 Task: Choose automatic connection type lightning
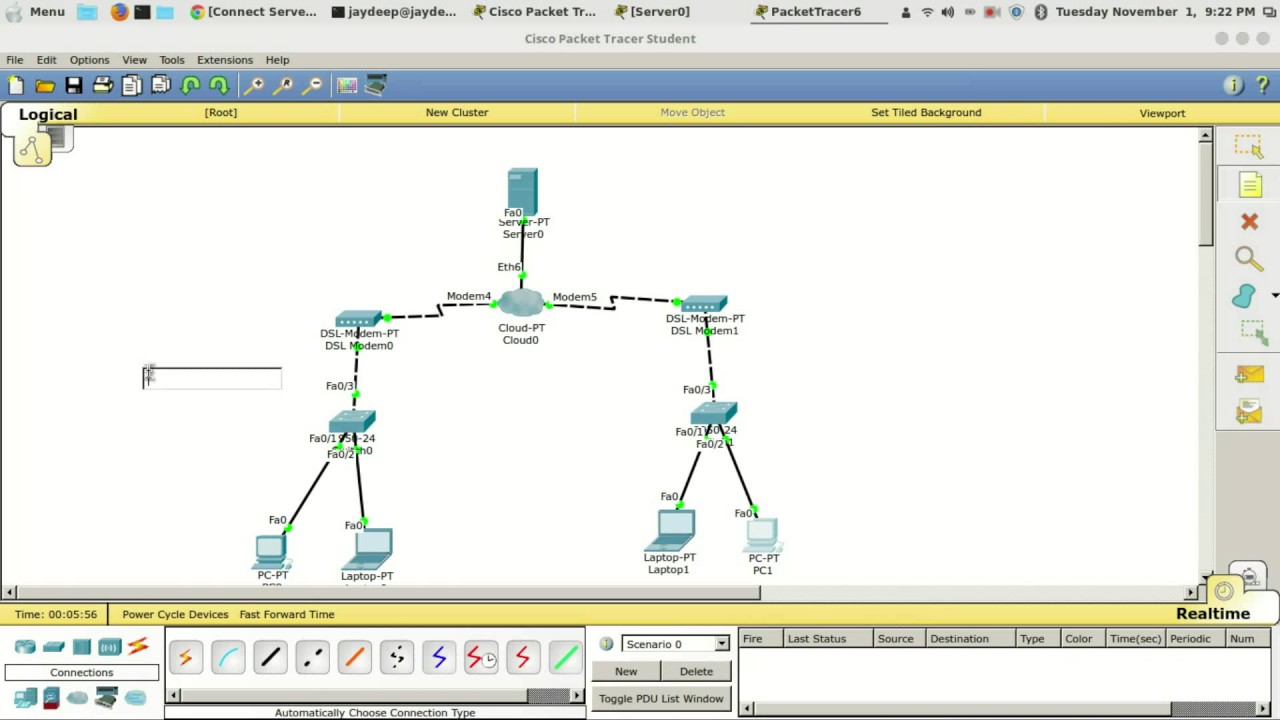tap(185, 657)
